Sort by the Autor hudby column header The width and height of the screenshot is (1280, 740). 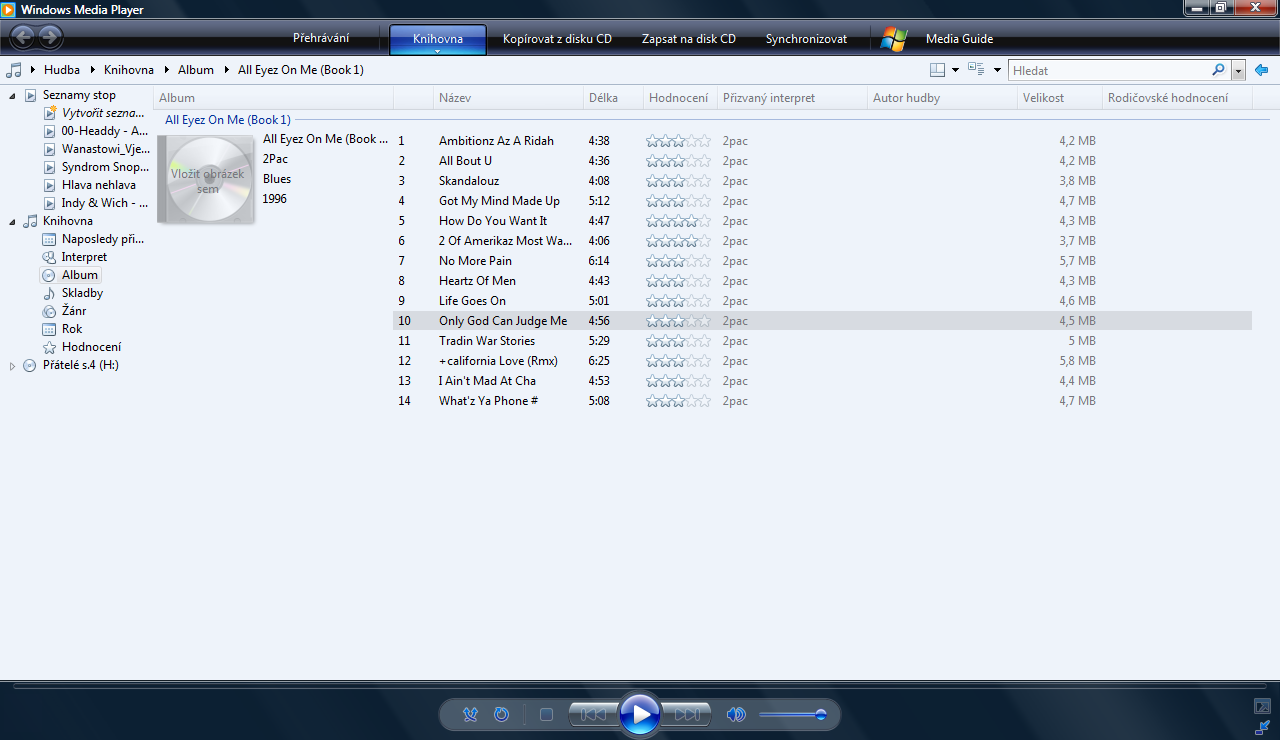tap(942, 98)
